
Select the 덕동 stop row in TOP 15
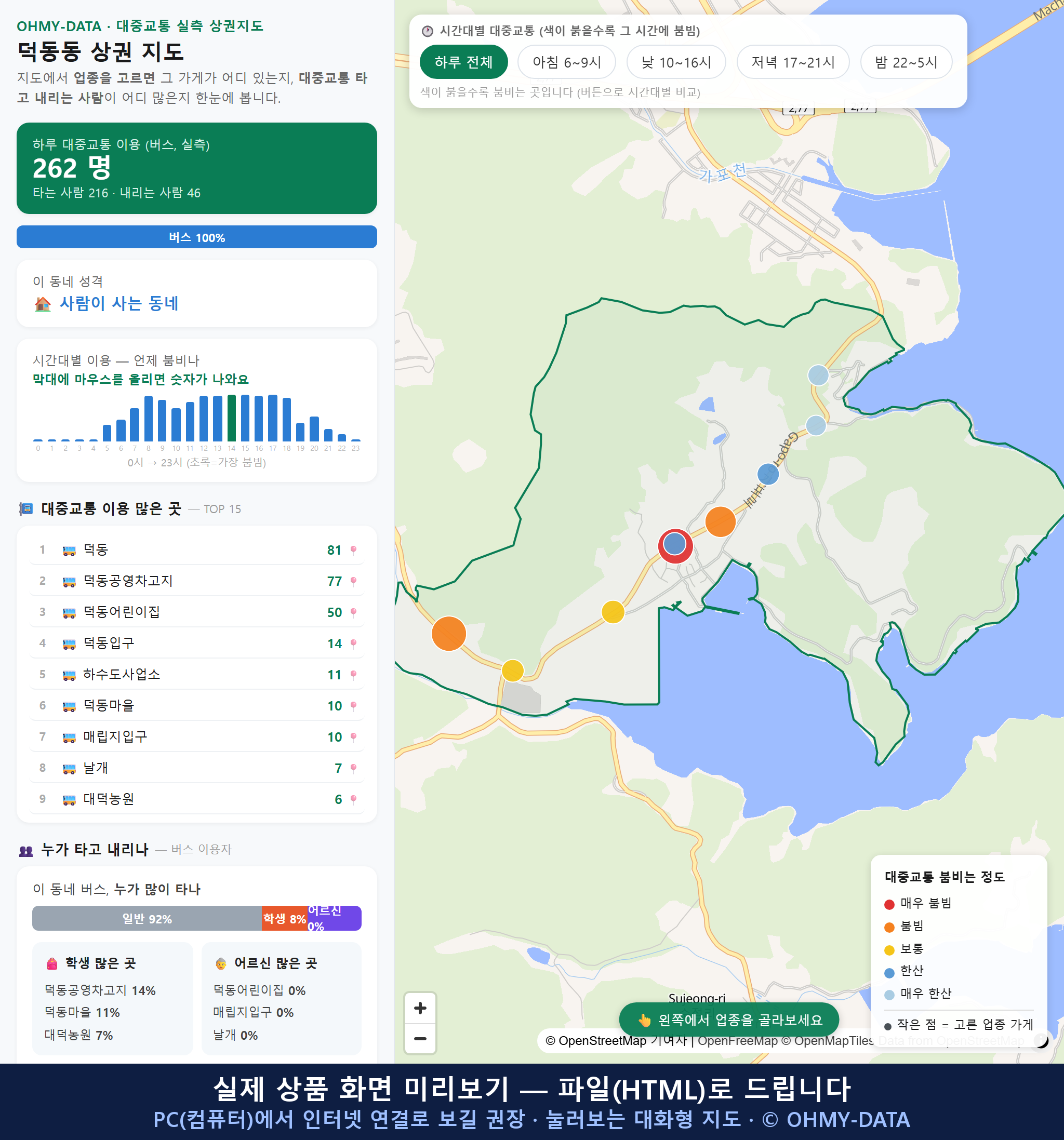point(197,550)
